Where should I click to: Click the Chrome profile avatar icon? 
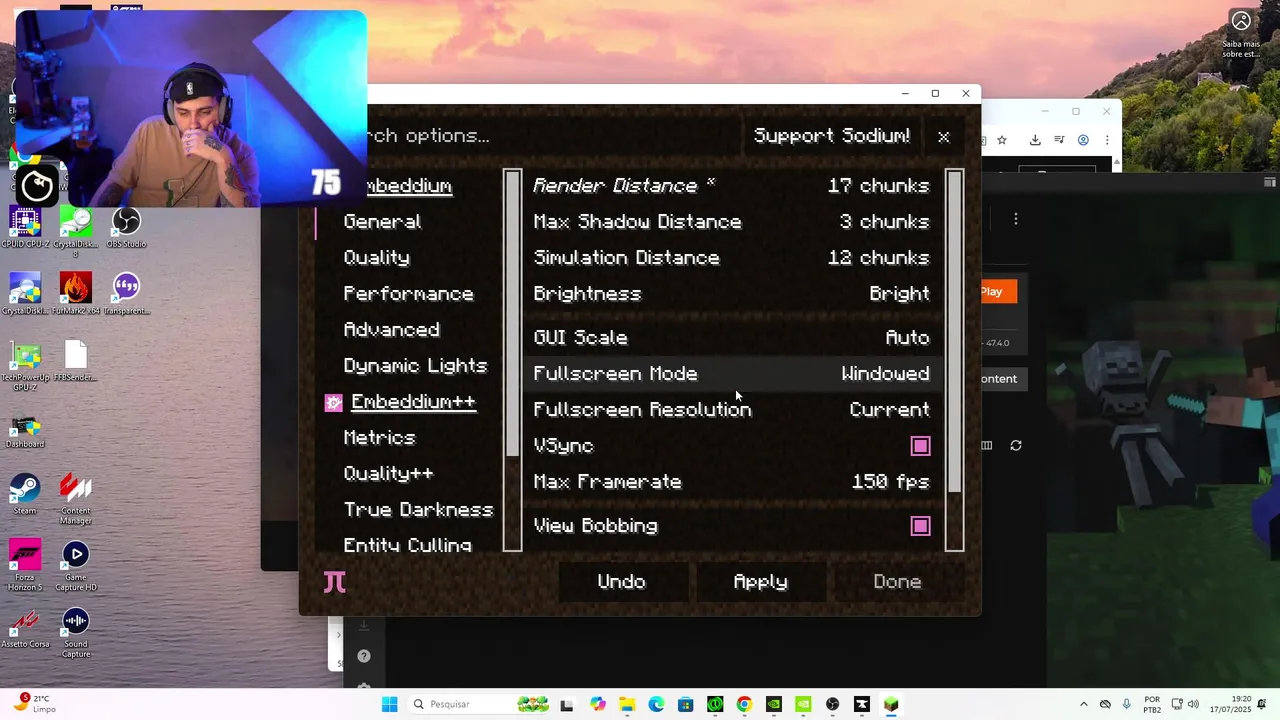(x=1083, y=140)
